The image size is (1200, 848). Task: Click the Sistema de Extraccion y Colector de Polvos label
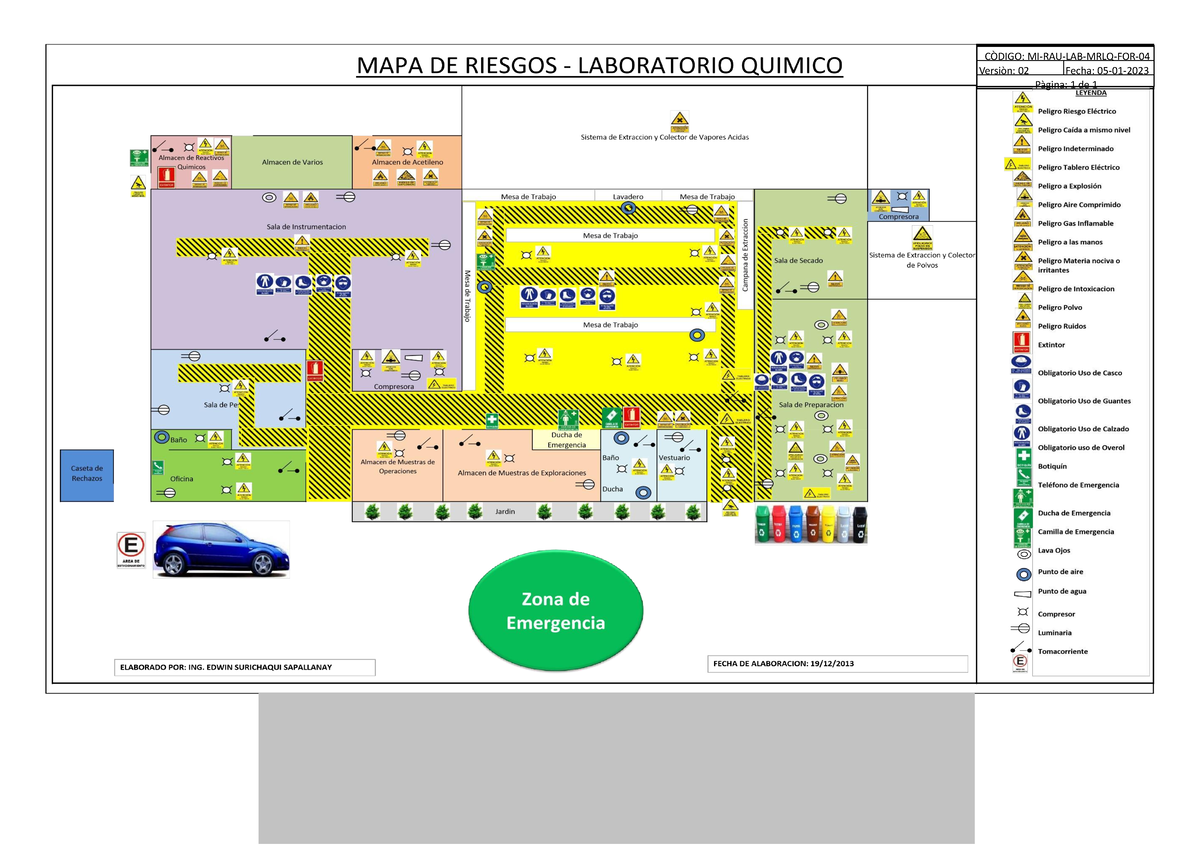tap(922, 260)
